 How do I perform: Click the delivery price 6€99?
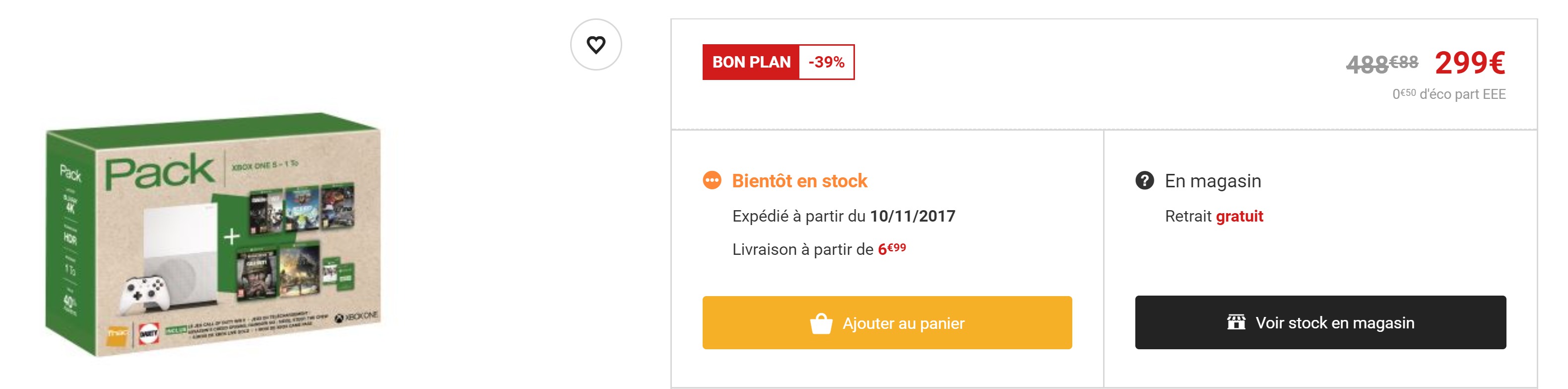[x=892, y=249]
